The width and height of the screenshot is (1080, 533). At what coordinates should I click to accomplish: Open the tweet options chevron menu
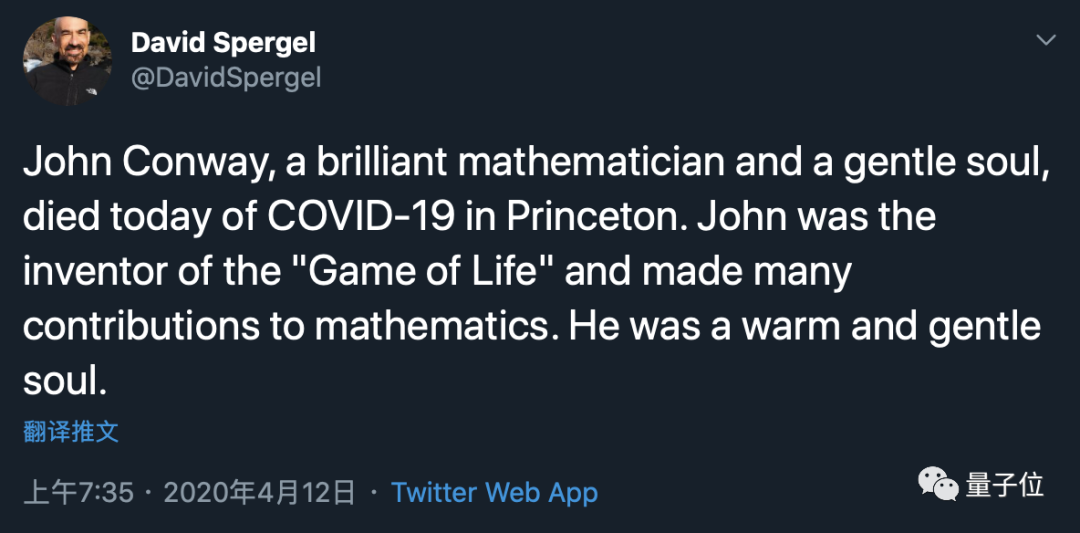coord(1046,40)
